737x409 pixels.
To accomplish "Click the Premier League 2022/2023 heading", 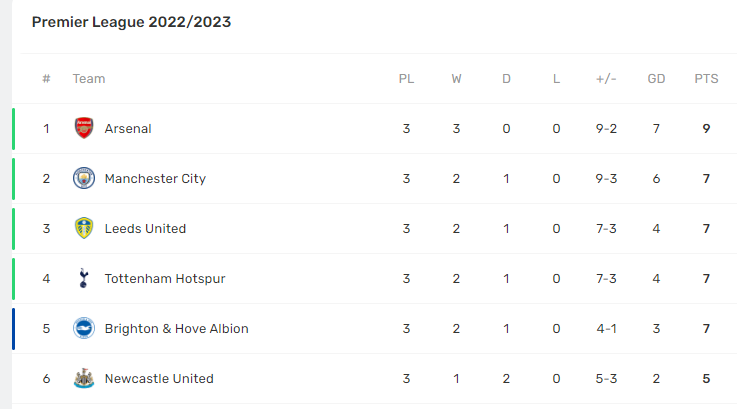I will pyautogui.click(x=131, y=22).
